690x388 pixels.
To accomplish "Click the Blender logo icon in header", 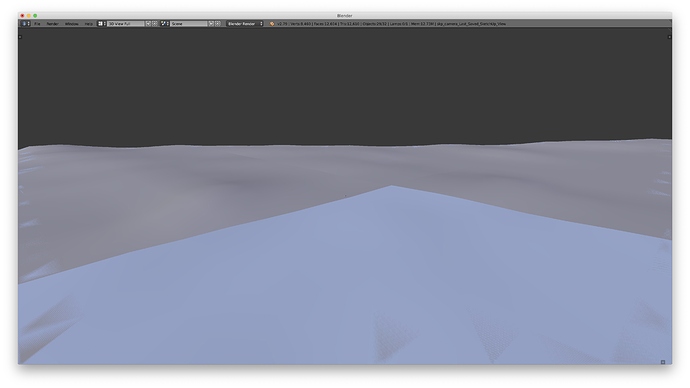I will [x=272, y=24].
